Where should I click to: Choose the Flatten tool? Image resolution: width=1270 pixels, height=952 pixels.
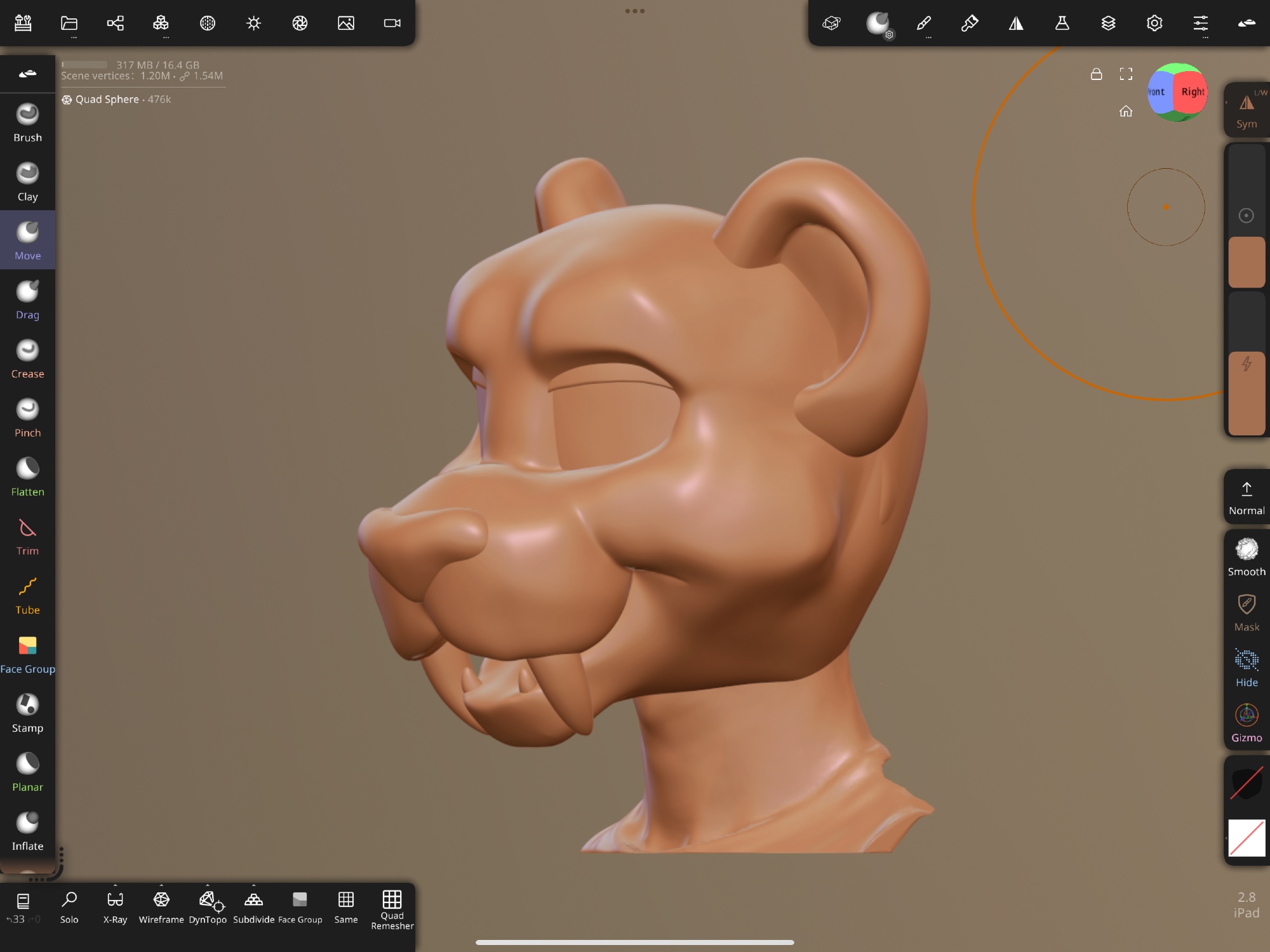pos(27,476)
